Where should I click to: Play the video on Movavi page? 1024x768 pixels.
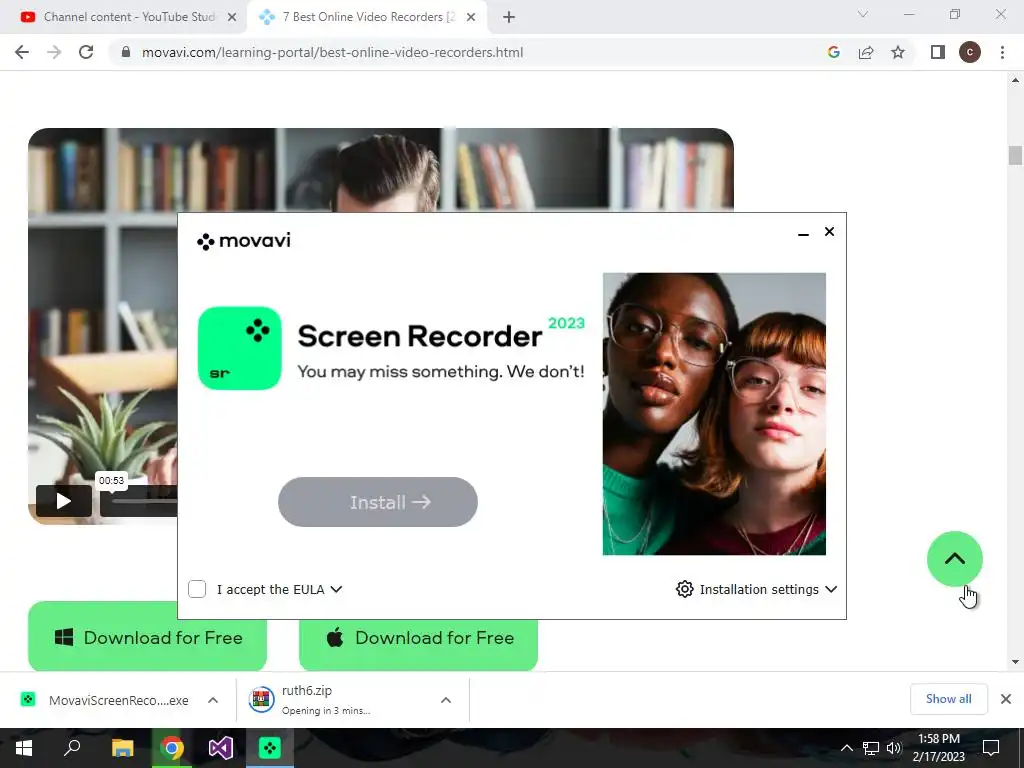tap(63, 501)
